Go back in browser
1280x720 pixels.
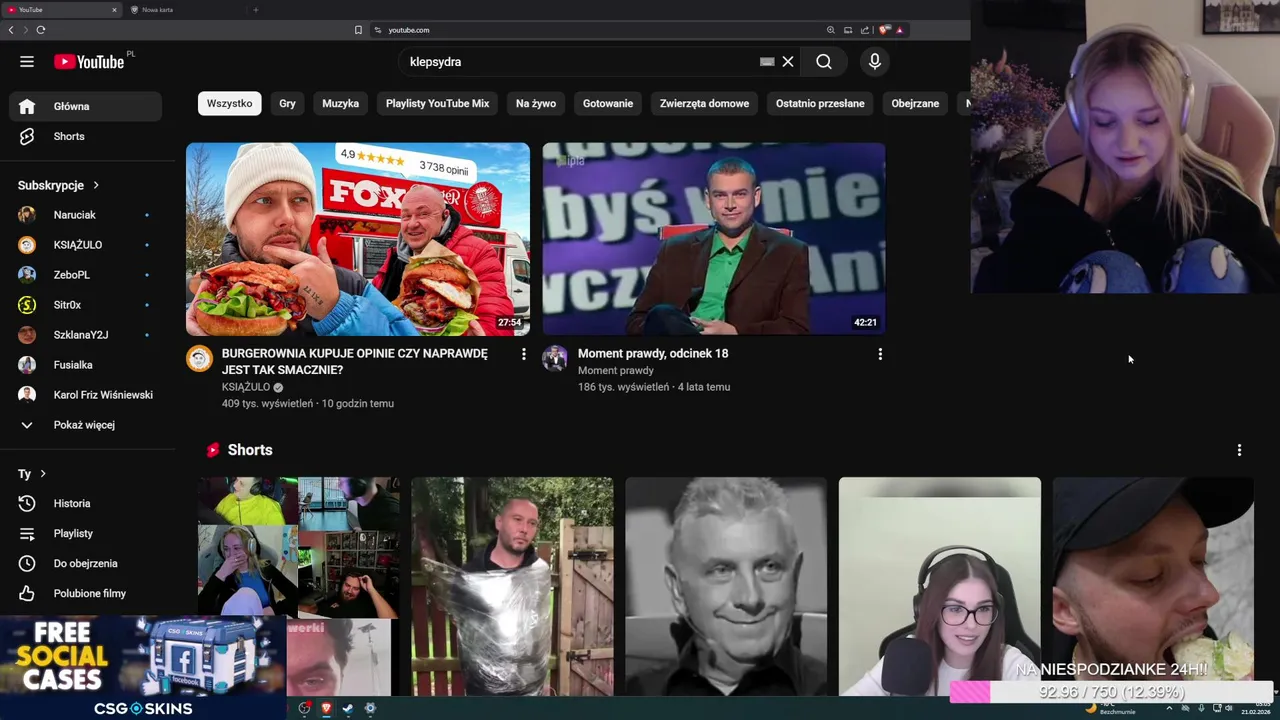point(11,30)
